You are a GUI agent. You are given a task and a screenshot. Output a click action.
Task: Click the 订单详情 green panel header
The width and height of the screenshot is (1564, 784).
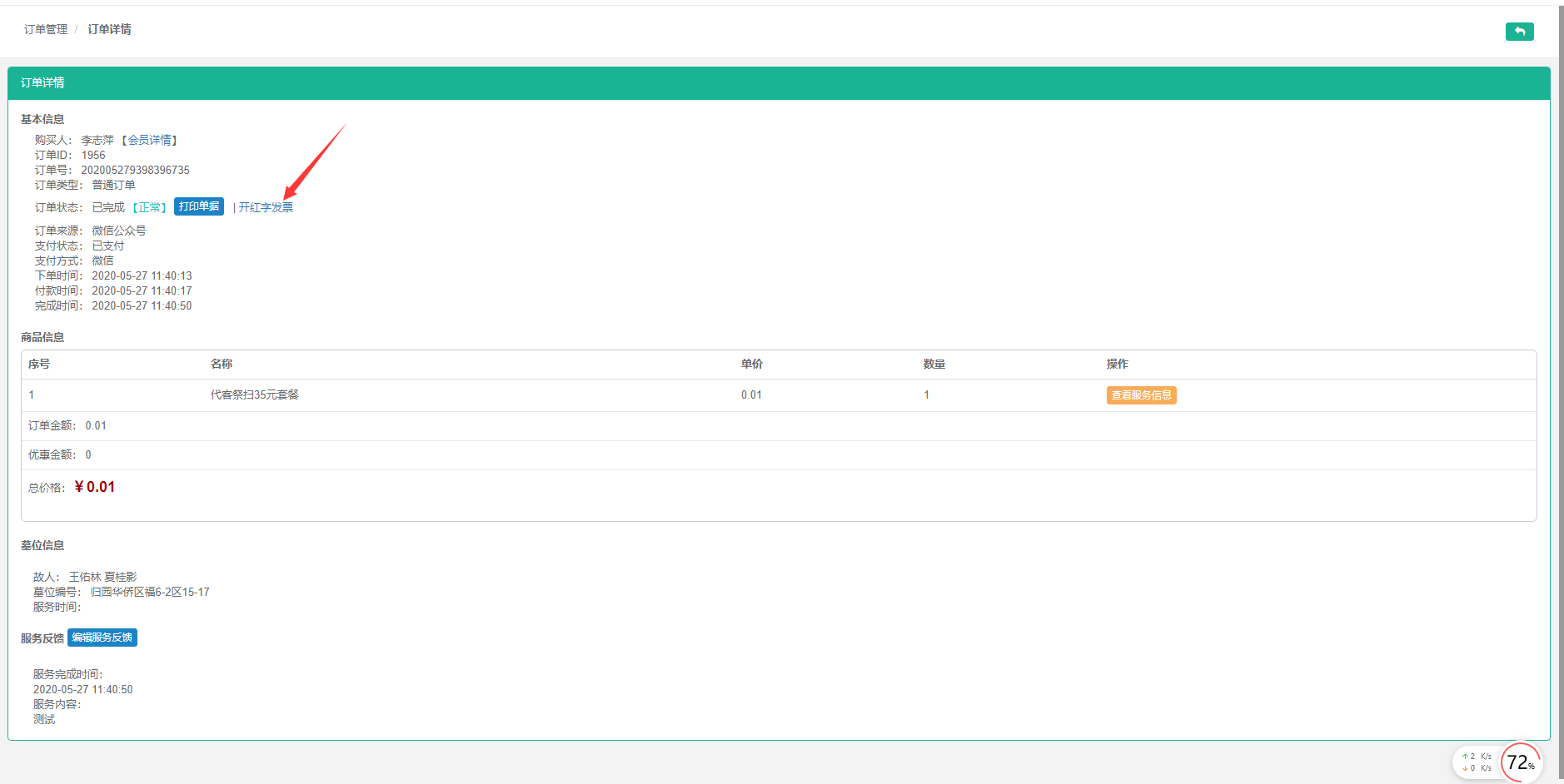click(x=779, y=83)
